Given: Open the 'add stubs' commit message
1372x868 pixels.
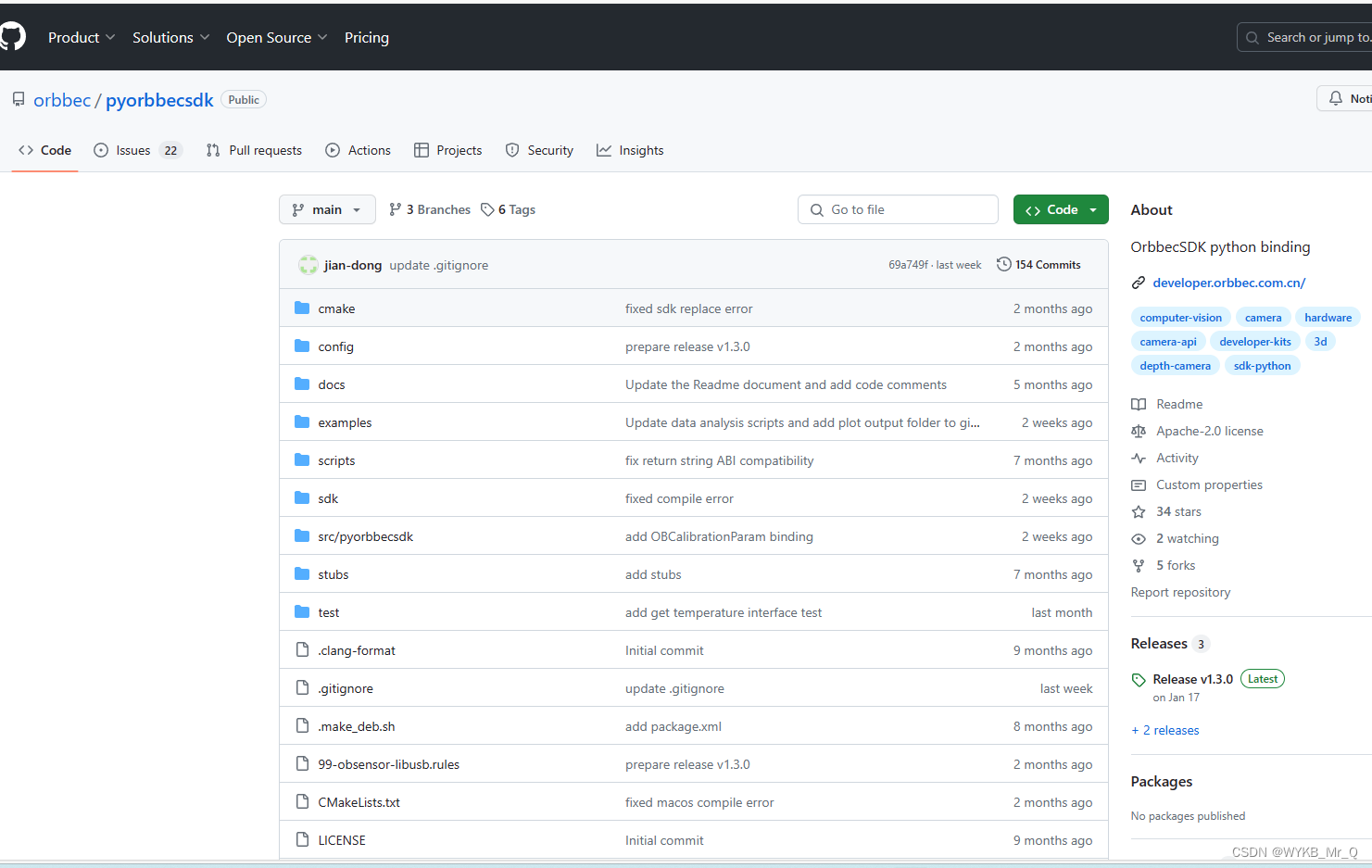Looking at the screenshot, I should tap(653, 574).
